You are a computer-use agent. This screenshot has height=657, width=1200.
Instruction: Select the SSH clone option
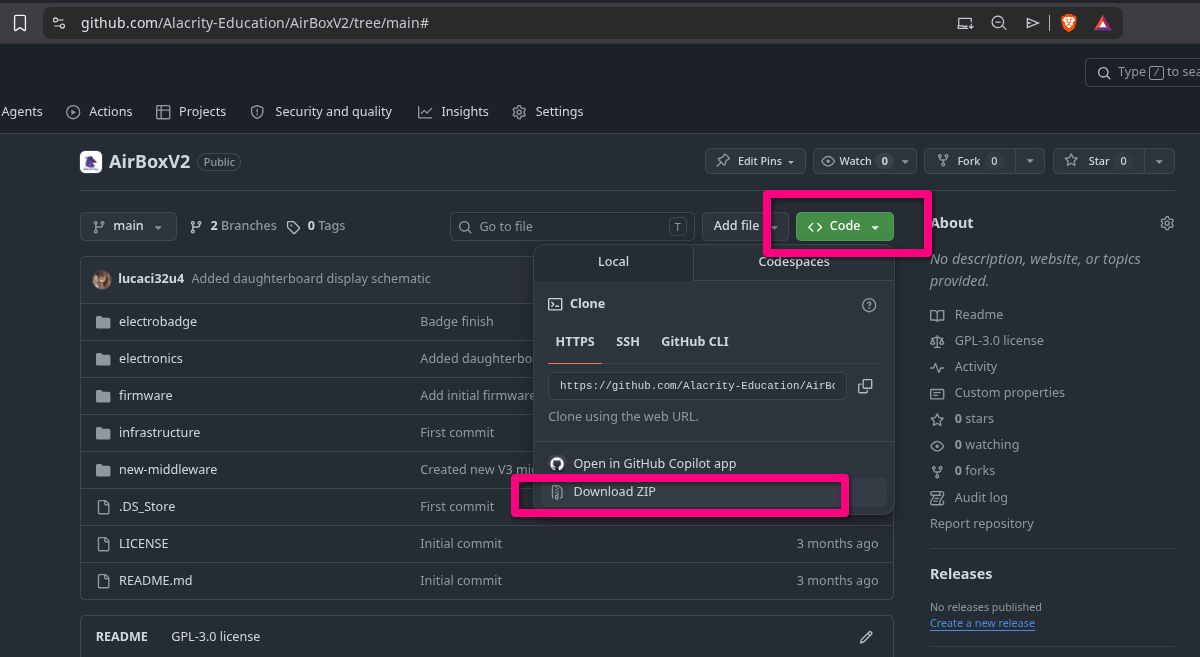[x=628, y=342]
